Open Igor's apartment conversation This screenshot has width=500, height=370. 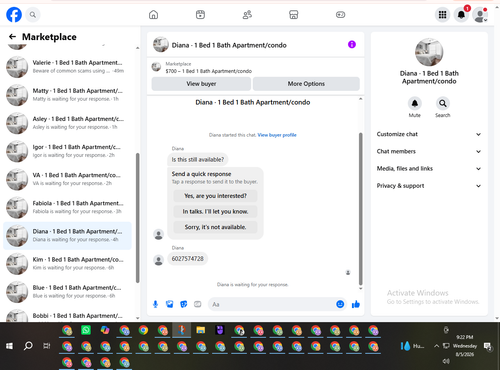pos(67,151)
